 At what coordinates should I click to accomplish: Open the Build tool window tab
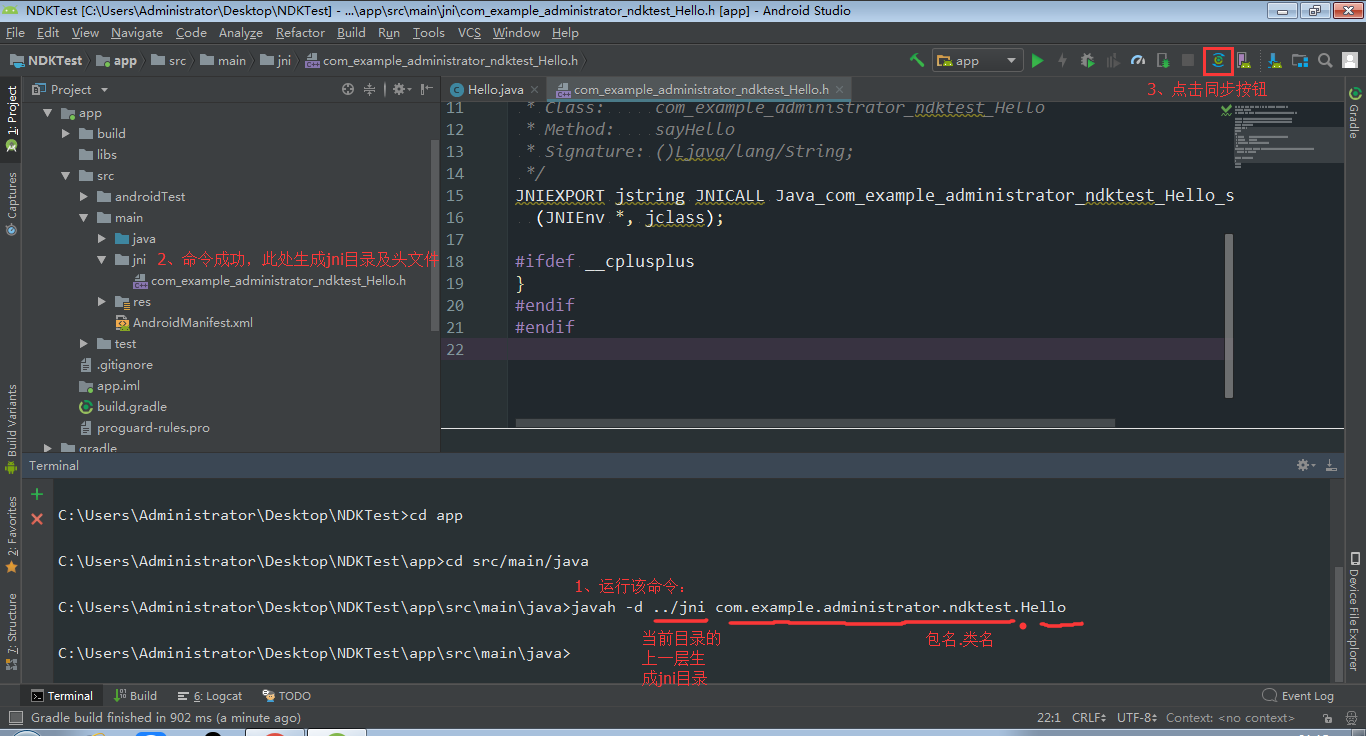135,696
